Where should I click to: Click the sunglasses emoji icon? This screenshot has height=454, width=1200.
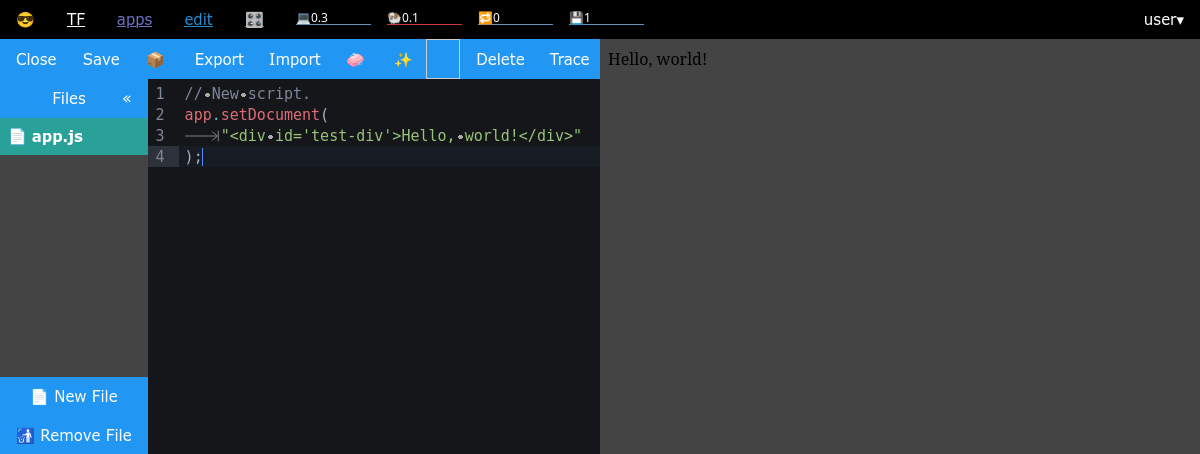pos(25,19)
